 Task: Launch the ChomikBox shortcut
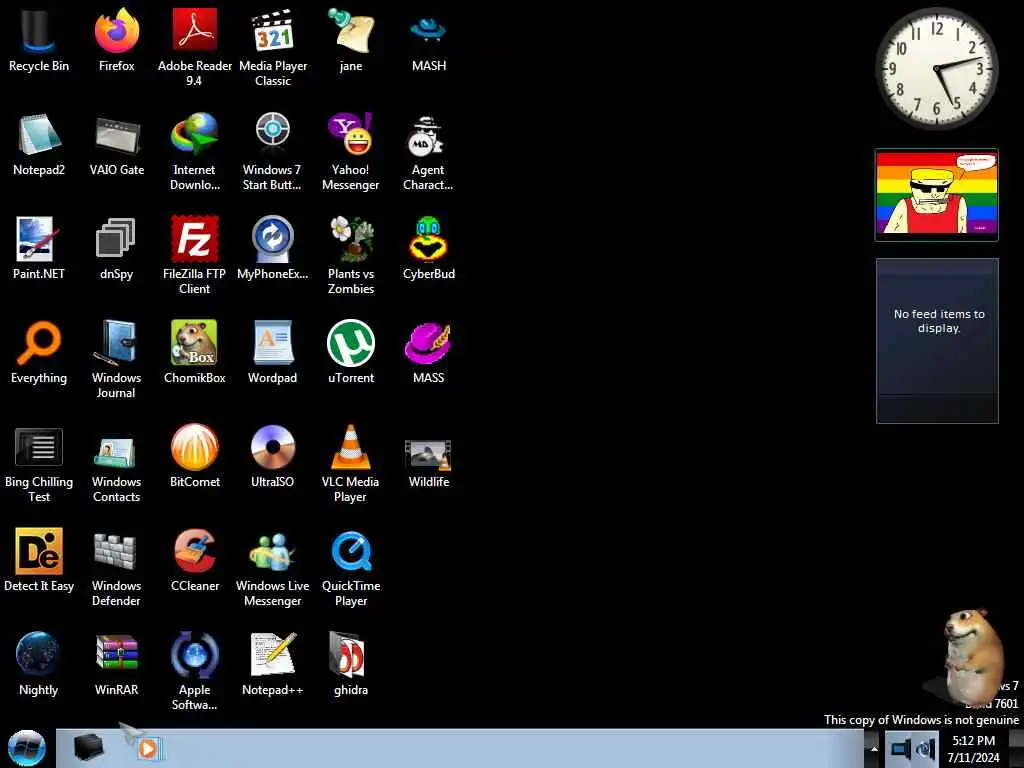pos(195,352)
